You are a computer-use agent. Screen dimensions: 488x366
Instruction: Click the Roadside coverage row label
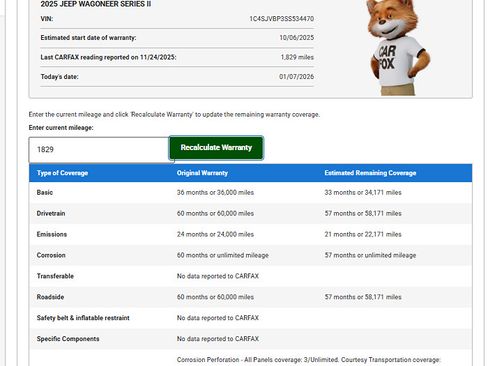pos(50,297)
